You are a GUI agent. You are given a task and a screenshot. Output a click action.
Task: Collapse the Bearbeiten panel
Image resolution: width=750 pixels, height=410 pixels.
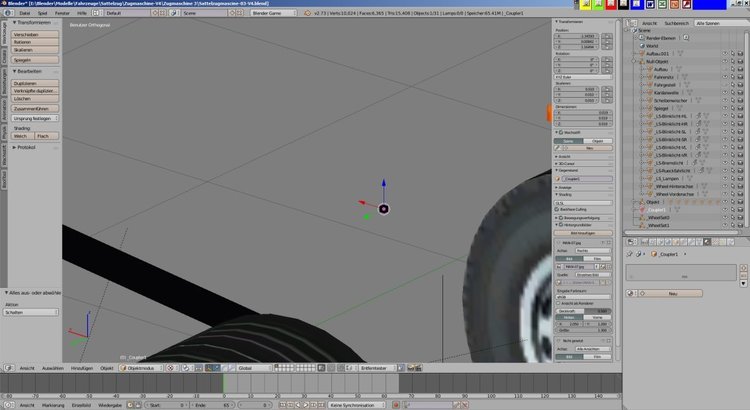coord(27,71)
